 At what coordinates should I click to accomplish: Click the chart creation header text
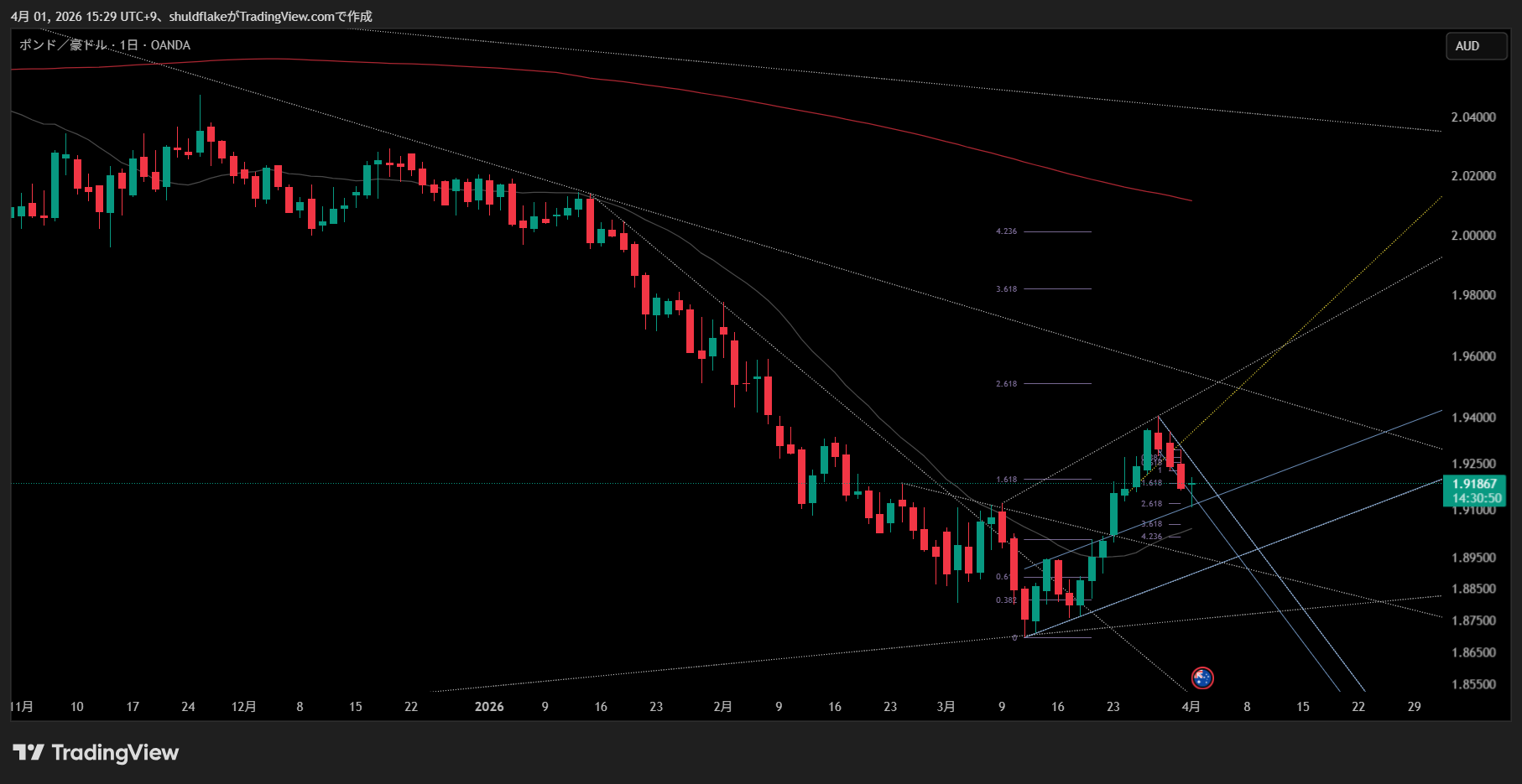(x=191, y=17)
